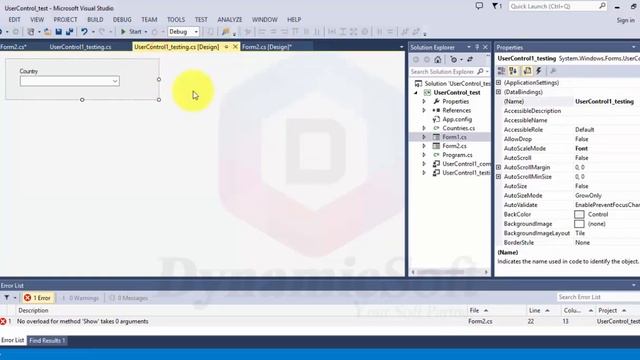Start debugging with the green Start button
This screenshot has width=640, height=360.
click(x=131, y=31)
